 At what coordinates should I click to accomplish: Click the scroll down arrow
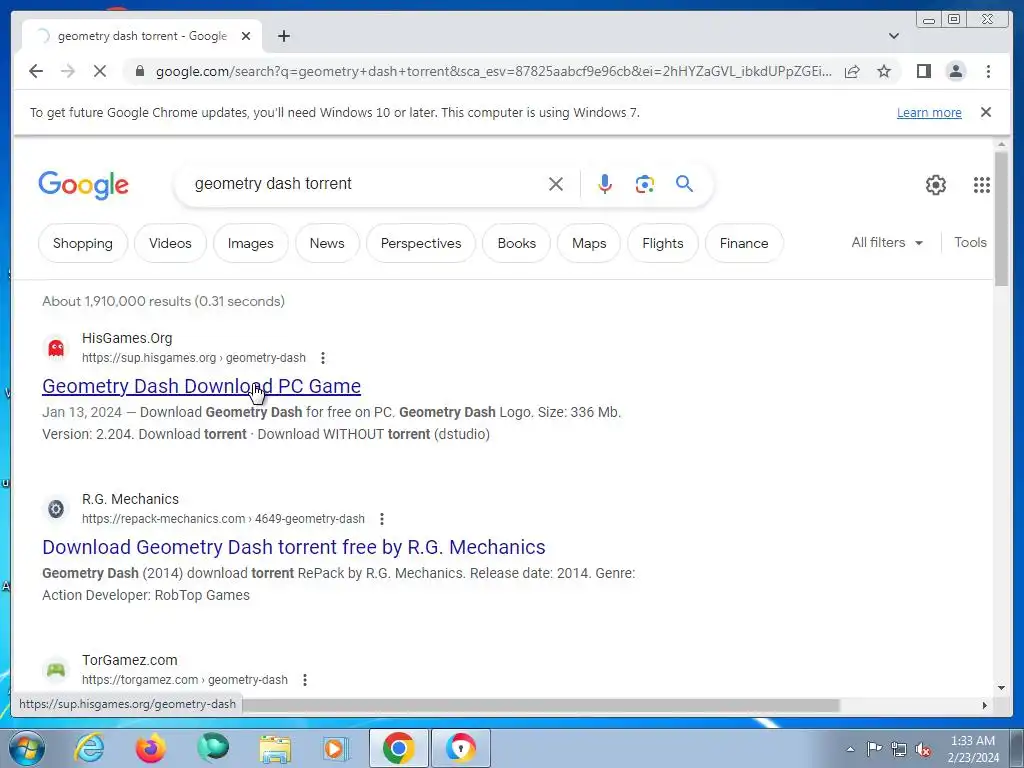[x=1002, y=688]
